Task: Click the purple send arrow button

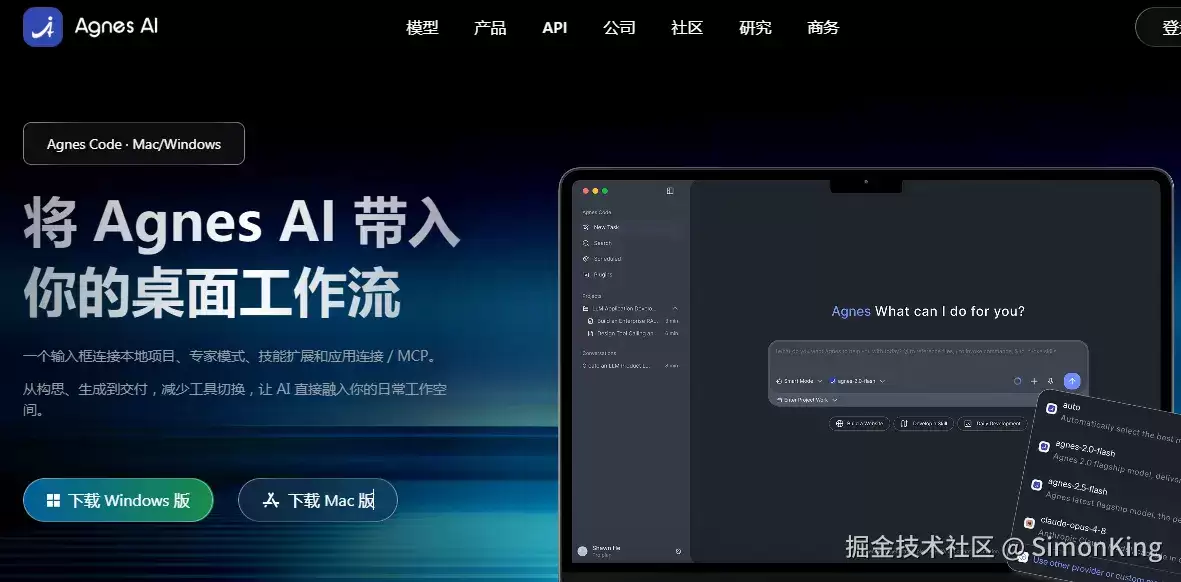Action: click(x=1072, y=381)
